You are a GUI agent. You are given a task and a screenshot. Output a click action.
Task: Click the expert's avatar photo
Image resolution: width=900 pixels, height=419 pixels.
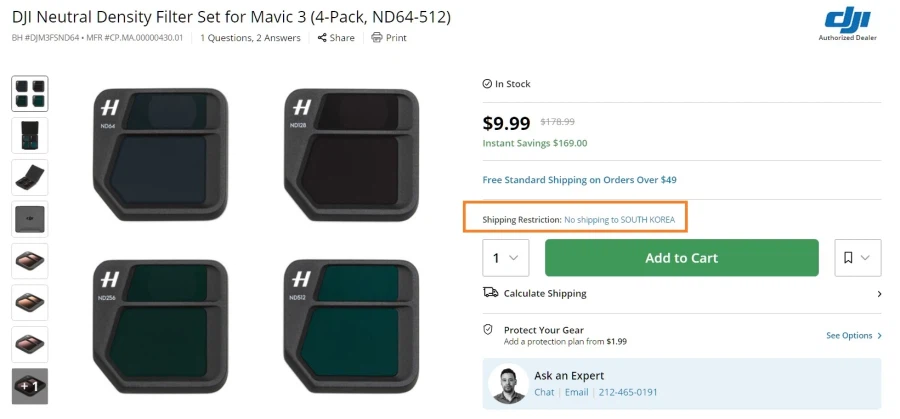pos(509,384)
